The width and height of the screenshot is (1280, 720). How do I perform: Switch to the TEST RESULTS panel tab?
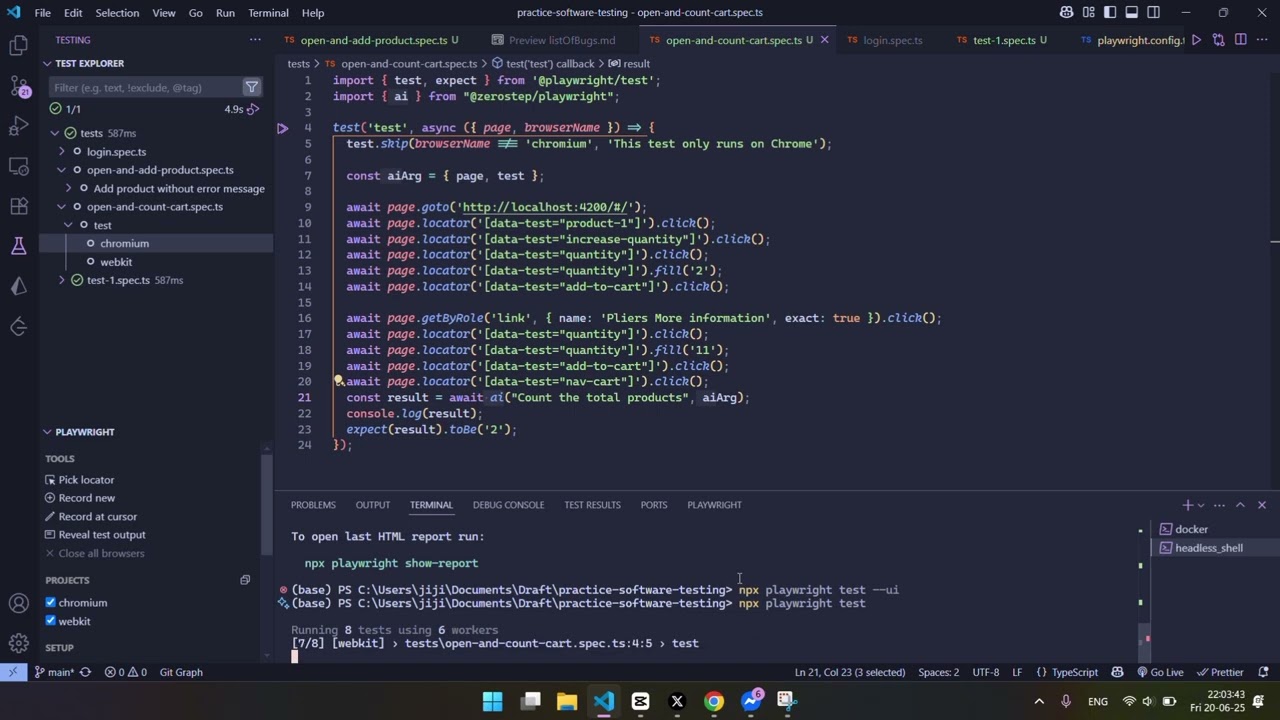click(592, 505)
